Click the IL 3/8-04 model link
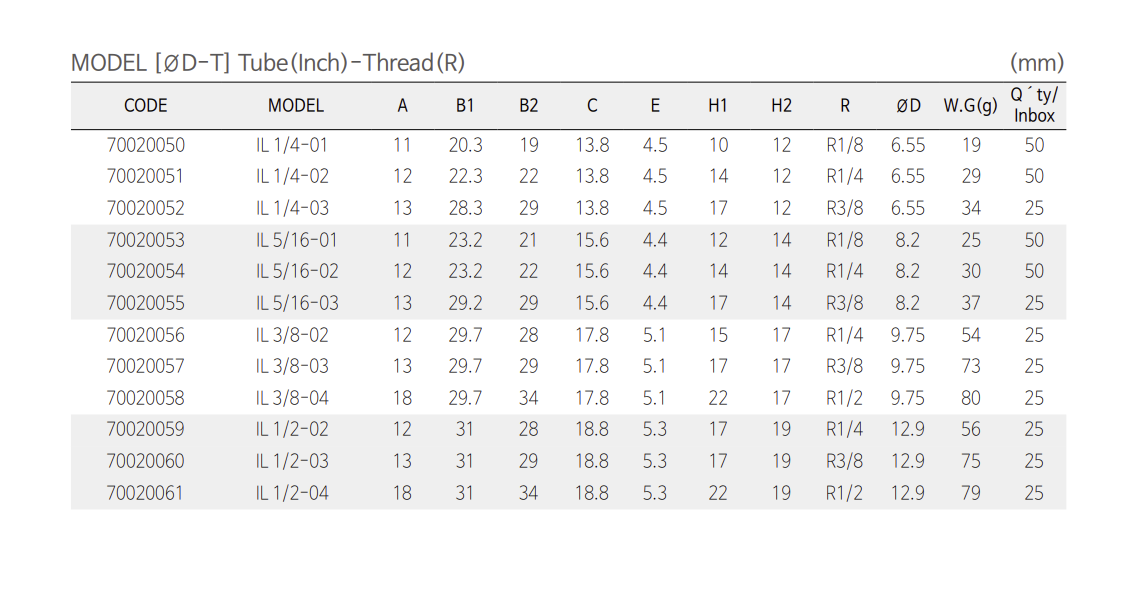Image resolution: width=1142 pixels, height=597 pixels. (x=292, y=398)
